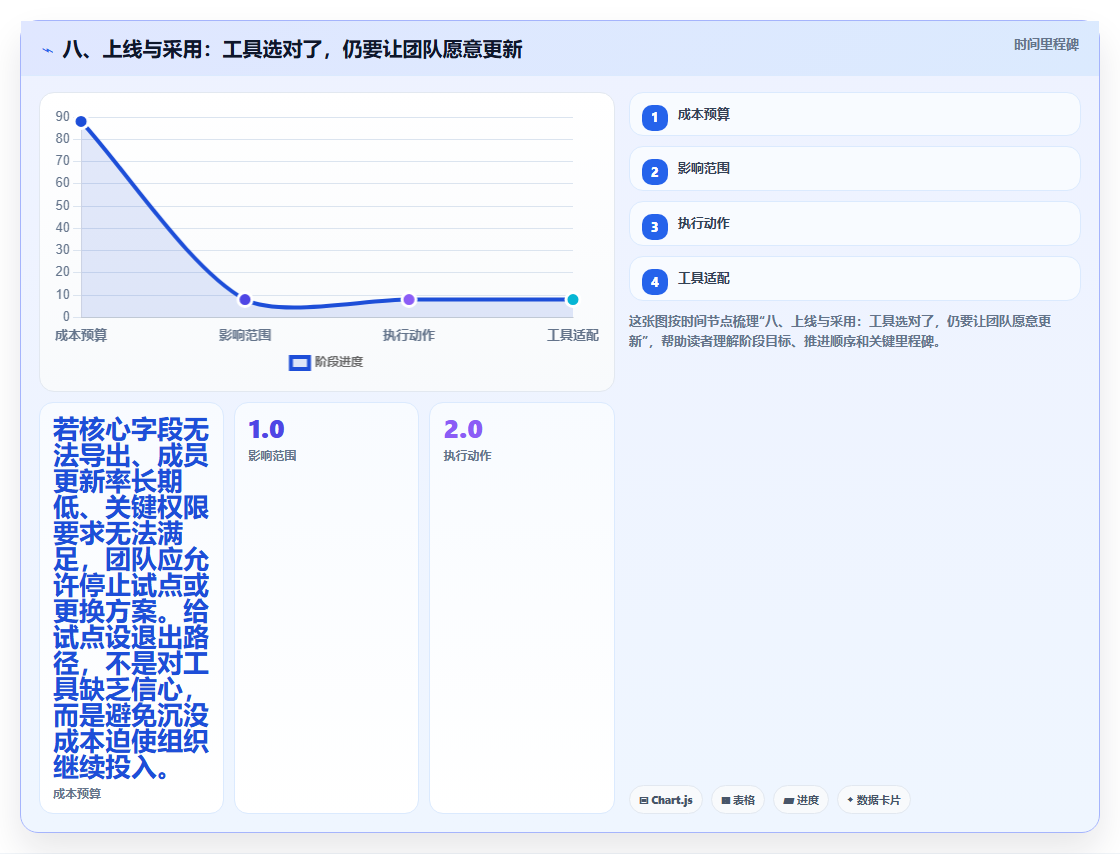Click the number 4 badge for 工具适配

654,282
